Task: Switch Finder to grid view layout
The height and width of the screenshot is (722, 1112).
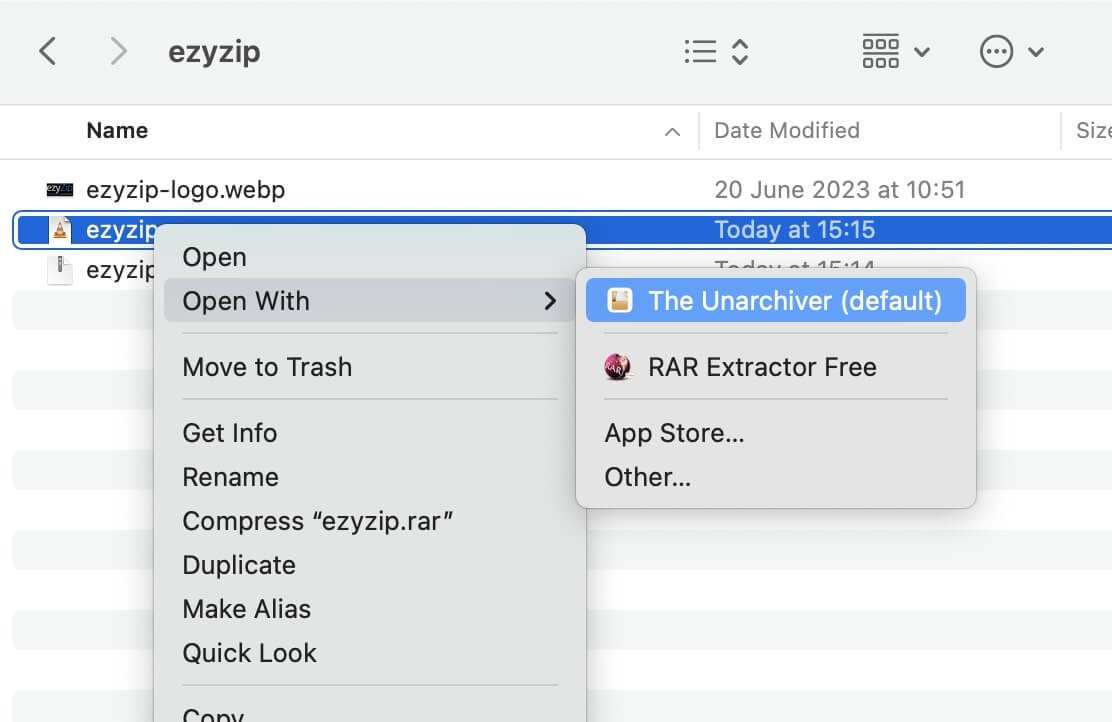Action: 881,51
